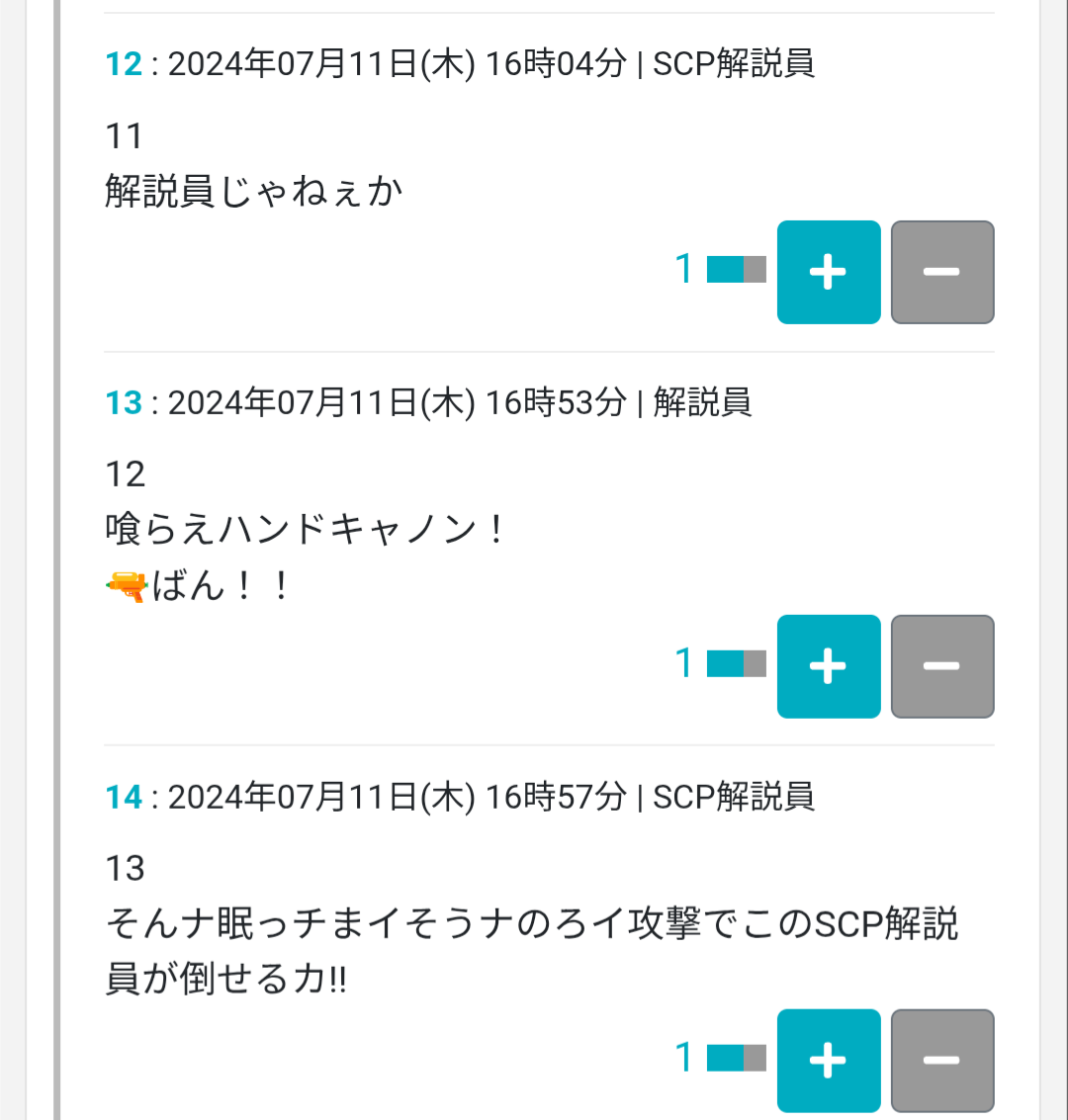Click comment 13's vote ratio bar
The image size is (1068, 1120).
[737, 663]
